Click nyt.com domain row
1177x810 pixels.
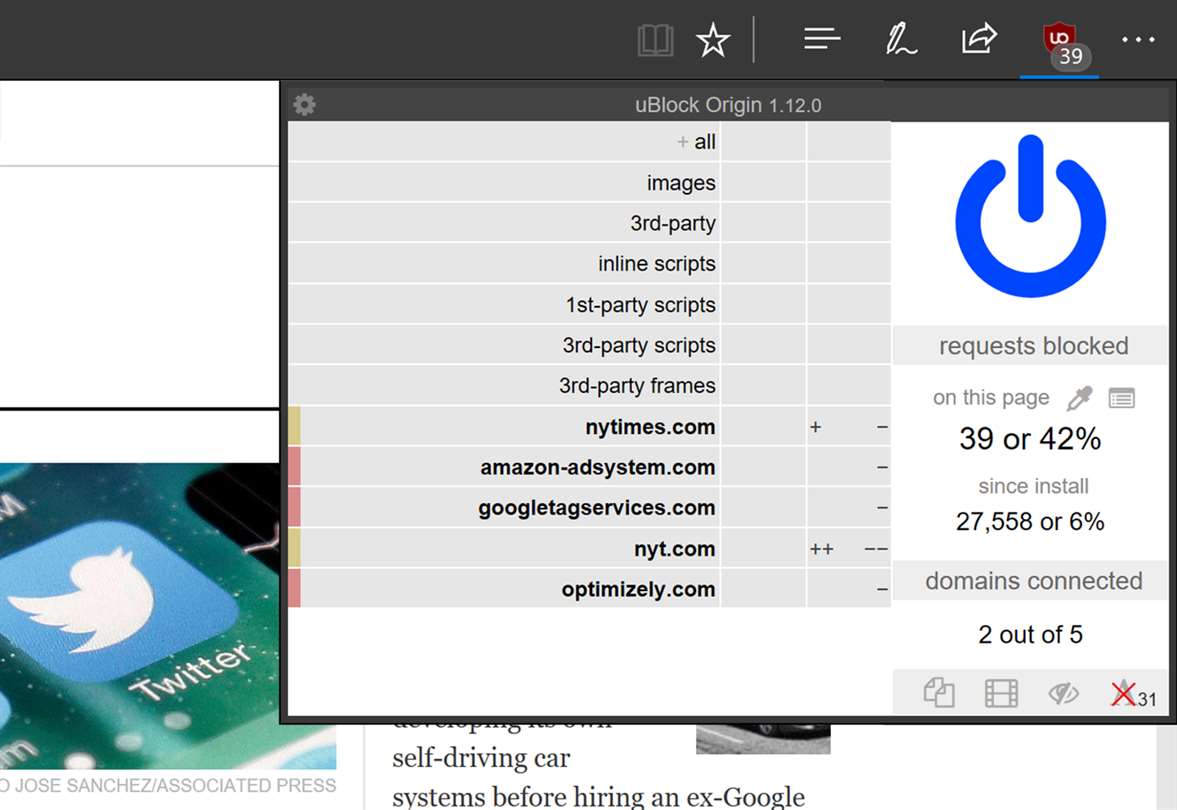click(x=503, y=549)
